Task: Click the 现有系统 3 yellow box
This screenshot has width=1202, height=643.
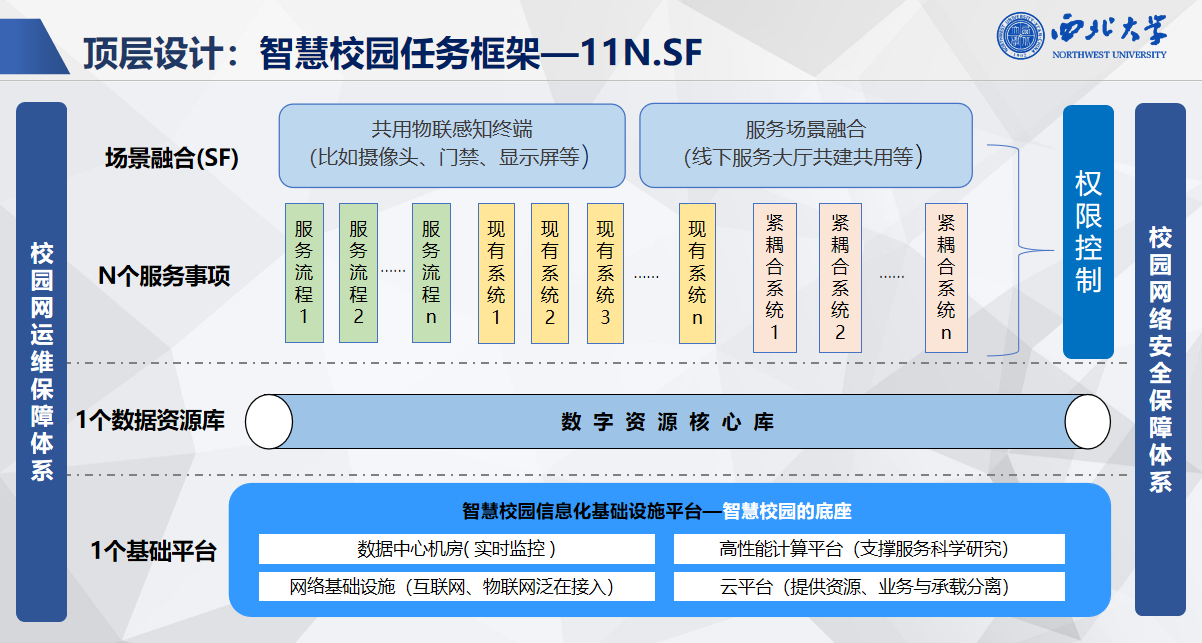Action: (605, 273)
